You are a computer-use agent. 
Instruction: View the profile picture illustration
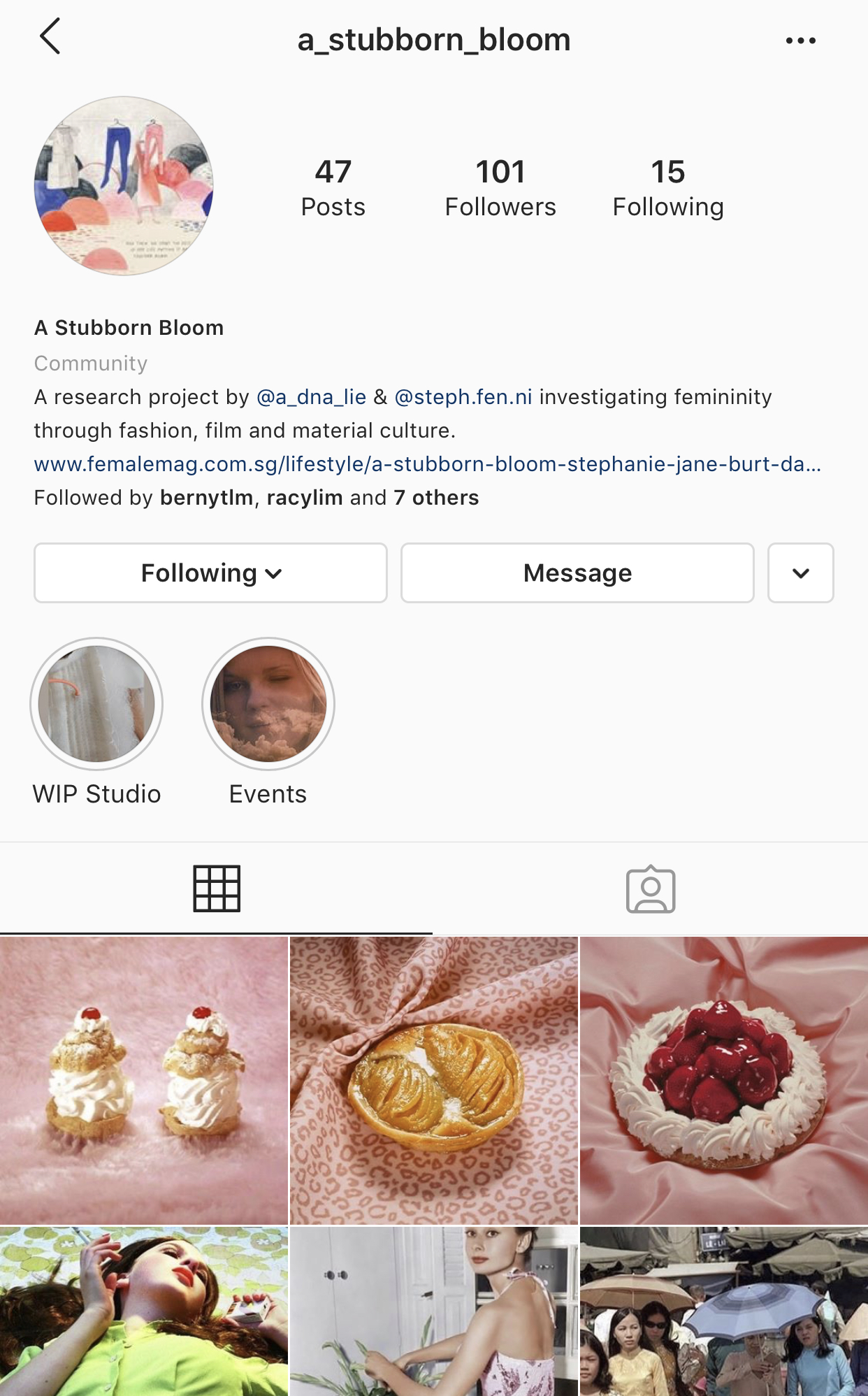[x=124, y=186]
